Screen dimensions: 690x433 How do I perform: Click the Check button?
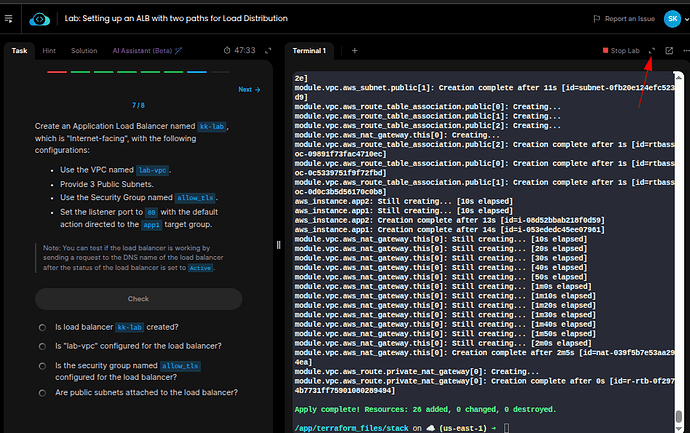point(138,299)
